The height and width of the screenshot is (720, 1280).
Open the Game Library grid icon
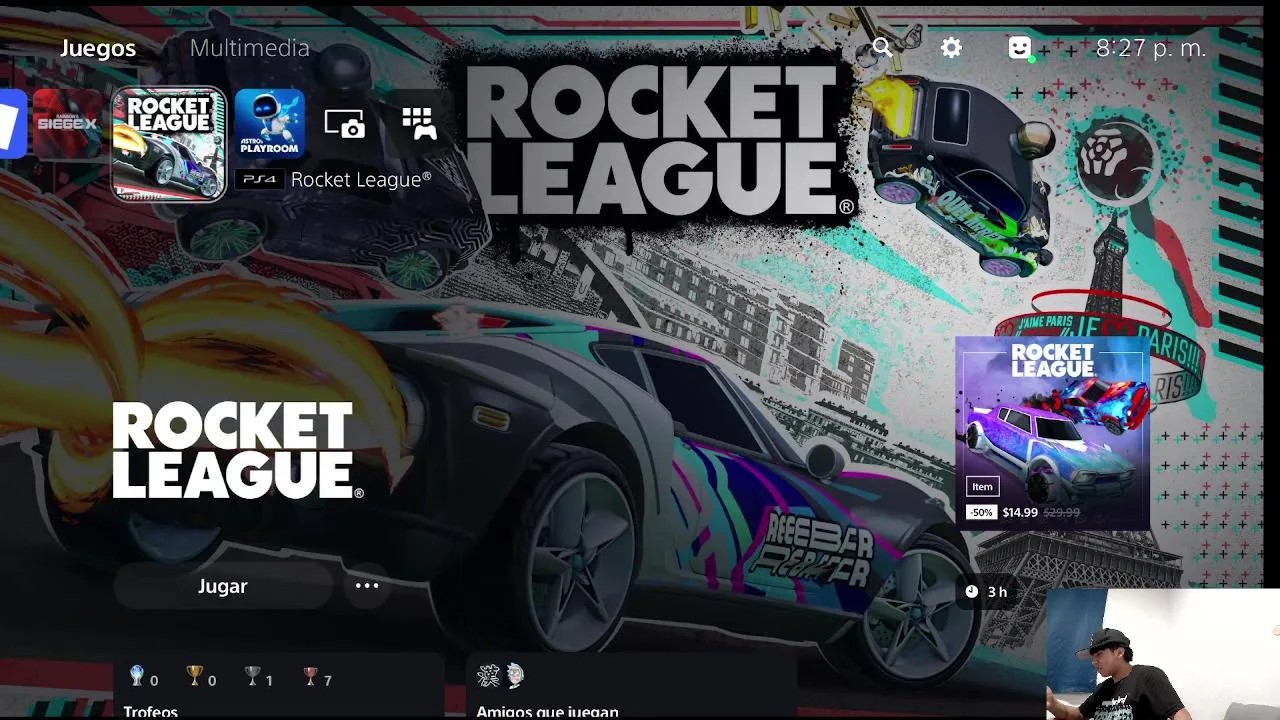point(419,123)
